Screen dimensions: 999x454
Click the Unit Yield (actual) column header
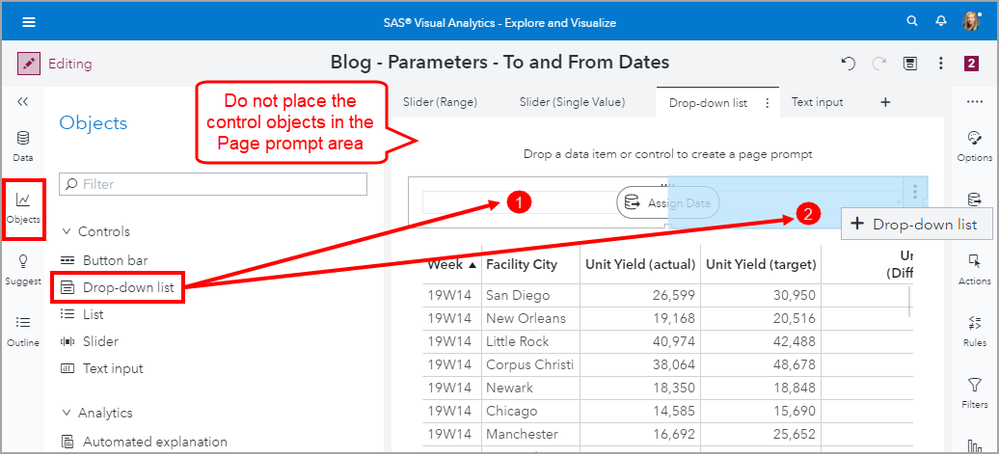pyautogui.click(x=640, y=265)
